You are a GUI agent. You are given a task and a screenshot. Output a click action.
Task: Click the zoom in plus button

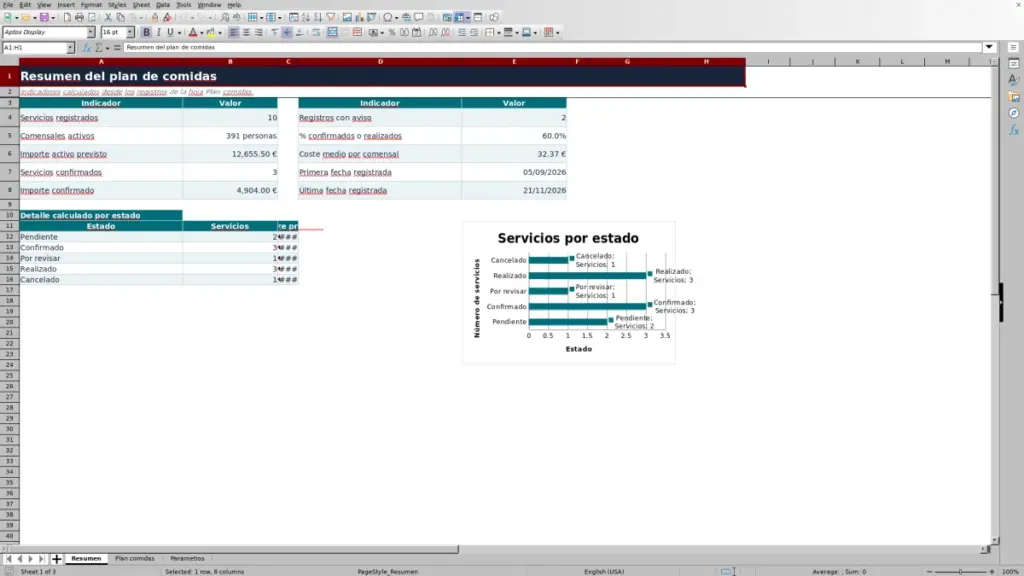[992, 571]
